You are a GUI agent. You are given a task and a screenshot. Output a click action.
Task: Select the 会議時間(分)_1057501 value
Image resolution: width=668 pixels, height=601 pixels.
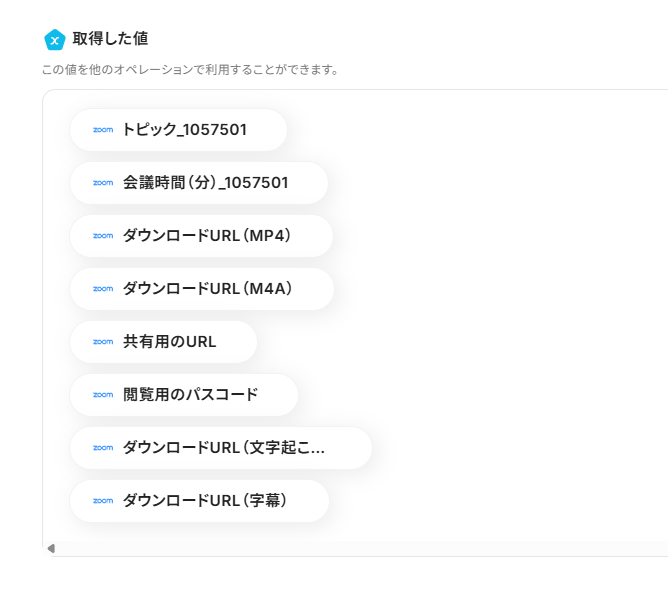coord(205,183)
